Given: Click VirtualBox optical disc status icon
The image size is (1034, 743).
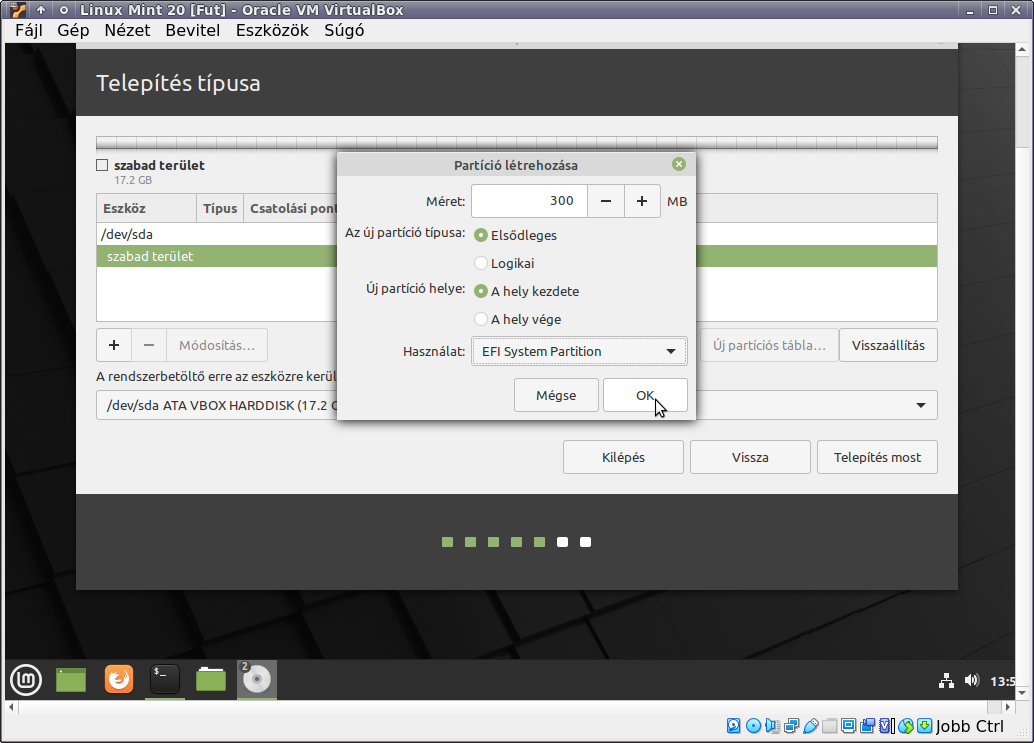Looking at the screenshot, I should [753, 726].
